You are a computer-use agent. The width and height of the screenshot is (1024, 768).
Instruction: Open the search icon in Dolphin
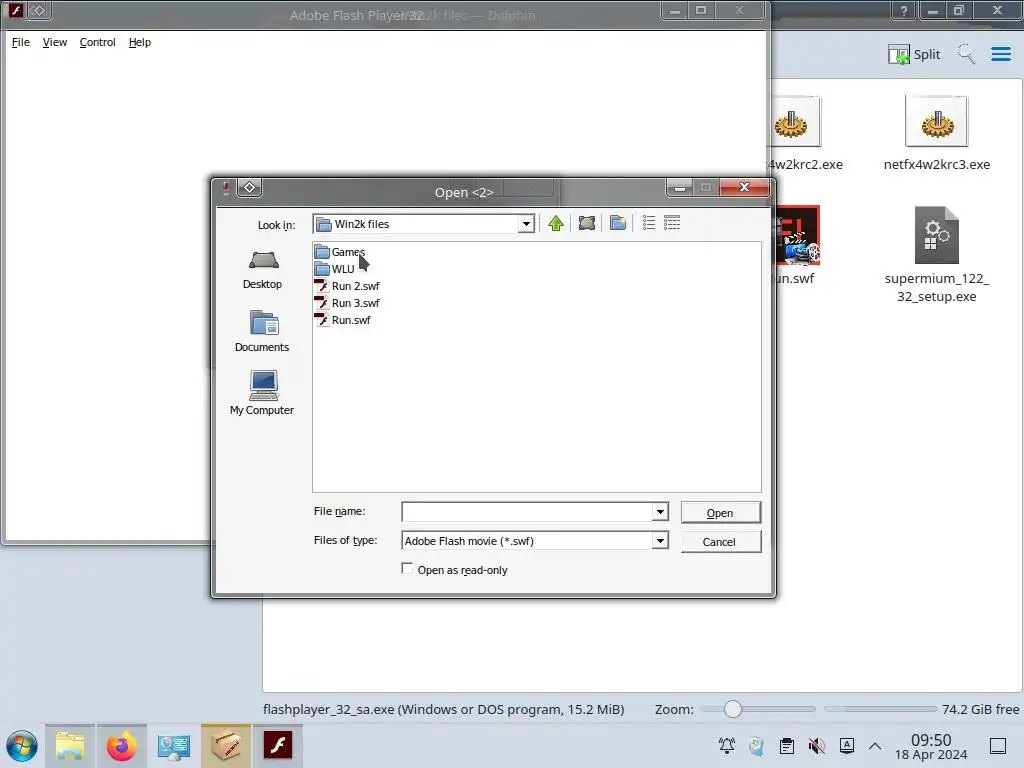pos(967,54)
